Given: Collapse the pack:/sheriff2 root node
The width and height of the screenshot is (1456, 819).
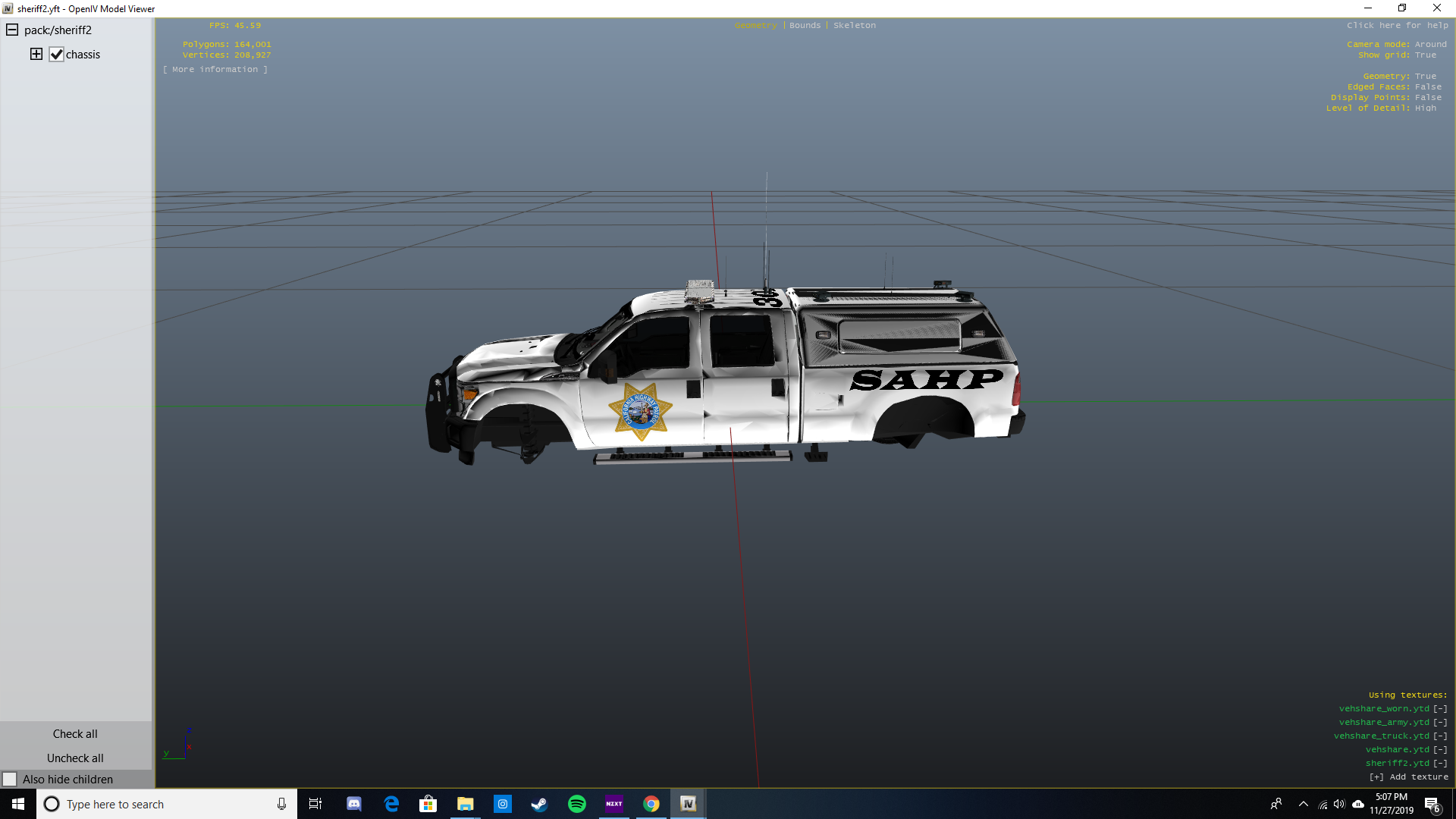Looking at the screenshot, I should 12,30.
